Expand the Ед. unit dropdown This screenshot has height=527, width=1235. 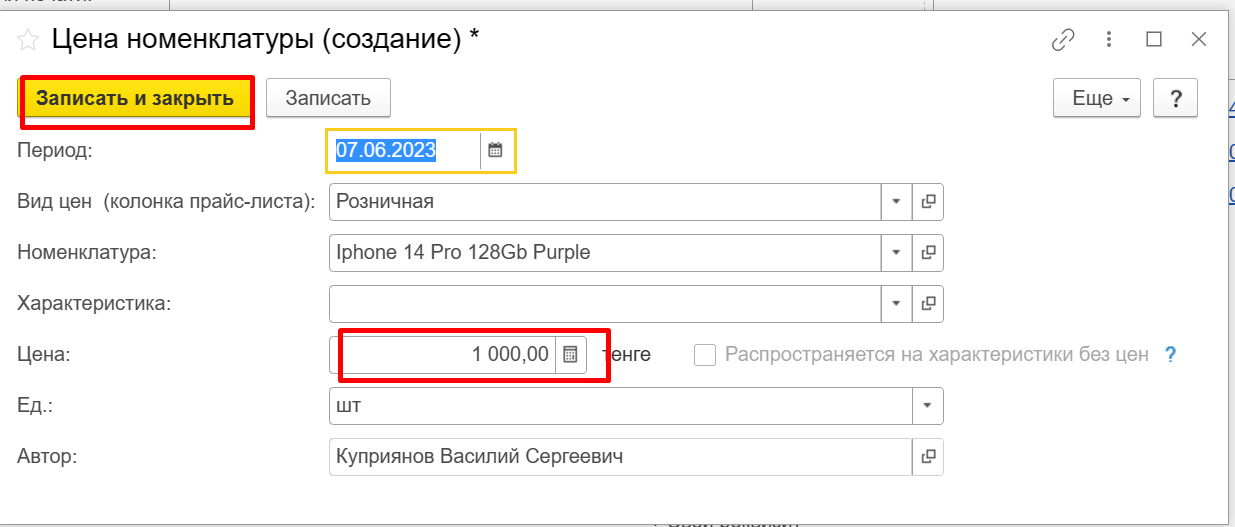(927, 406)
